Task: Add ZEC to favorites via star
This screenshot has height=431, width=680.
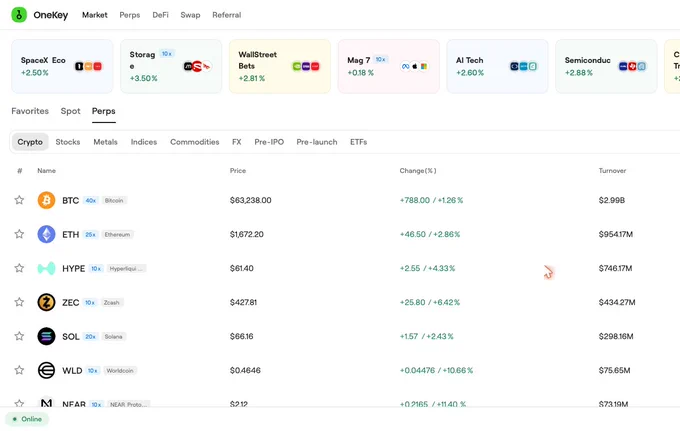Action: [x=19, y=302]
